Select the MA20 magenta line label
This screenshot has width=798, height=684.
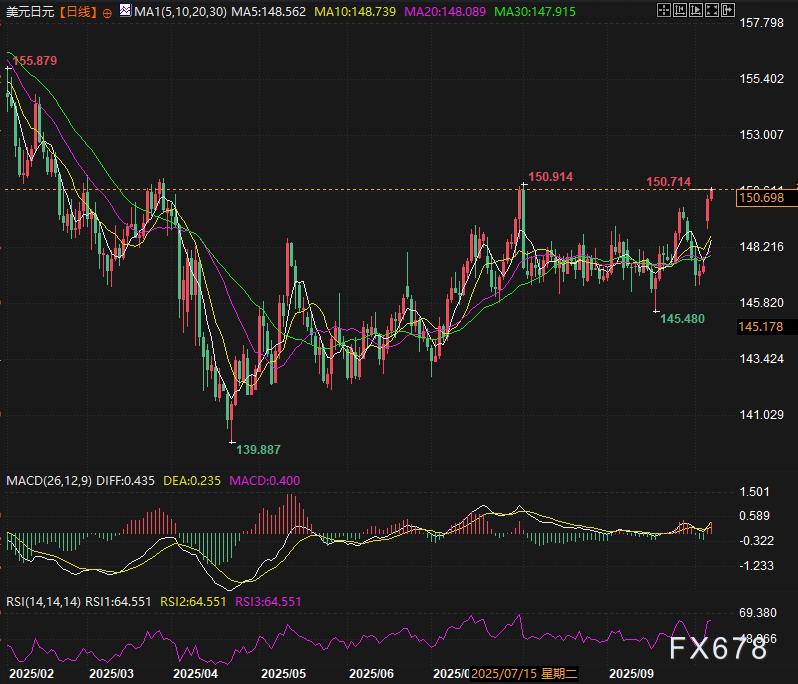pos(443,12)
